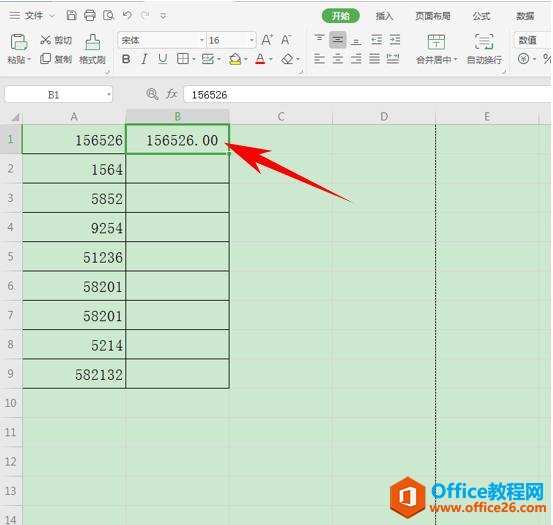Click the justify alignment icon
553x525 pixels.
[x=375, y=59]
